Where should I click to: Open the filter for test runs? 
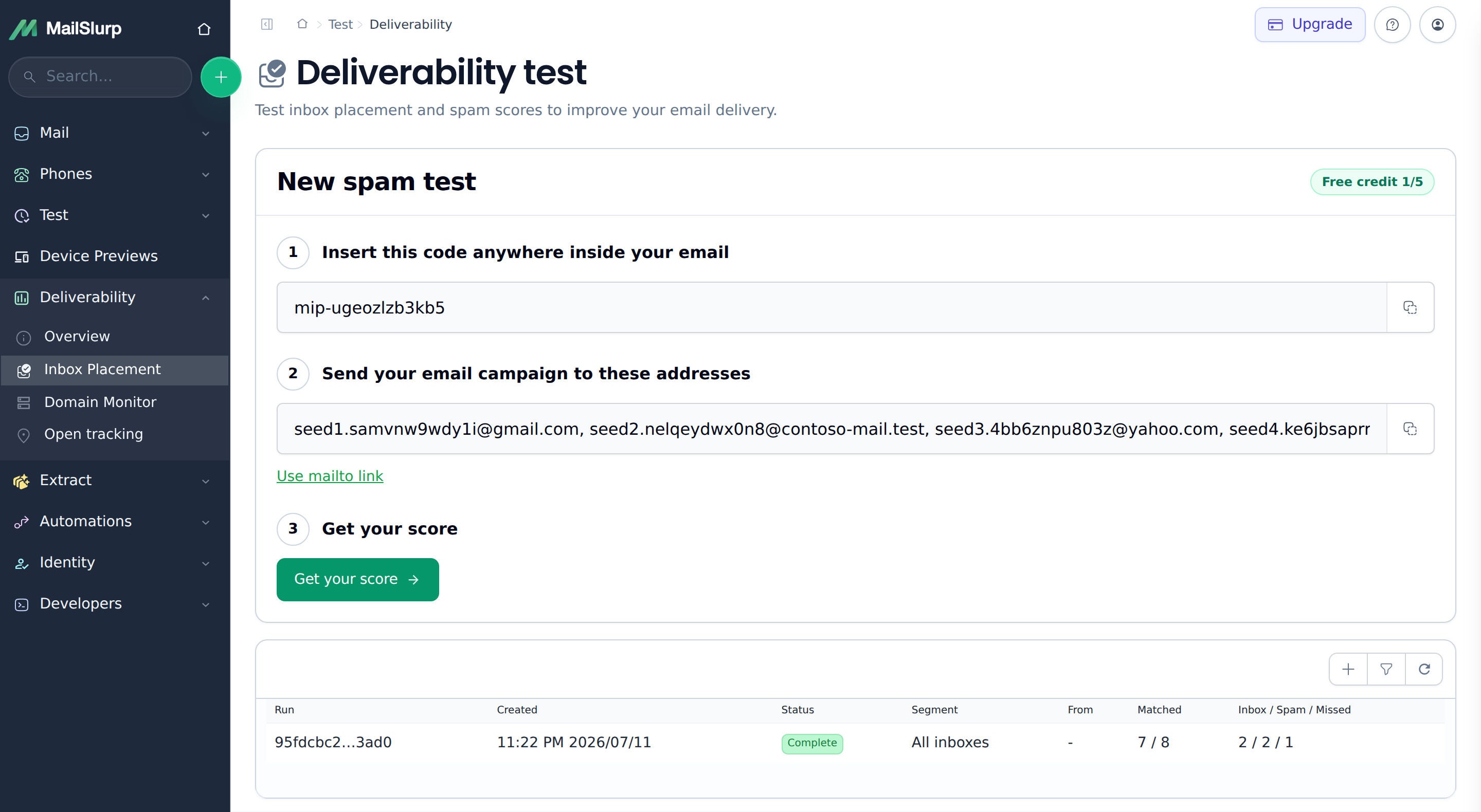click(1386, 669)
